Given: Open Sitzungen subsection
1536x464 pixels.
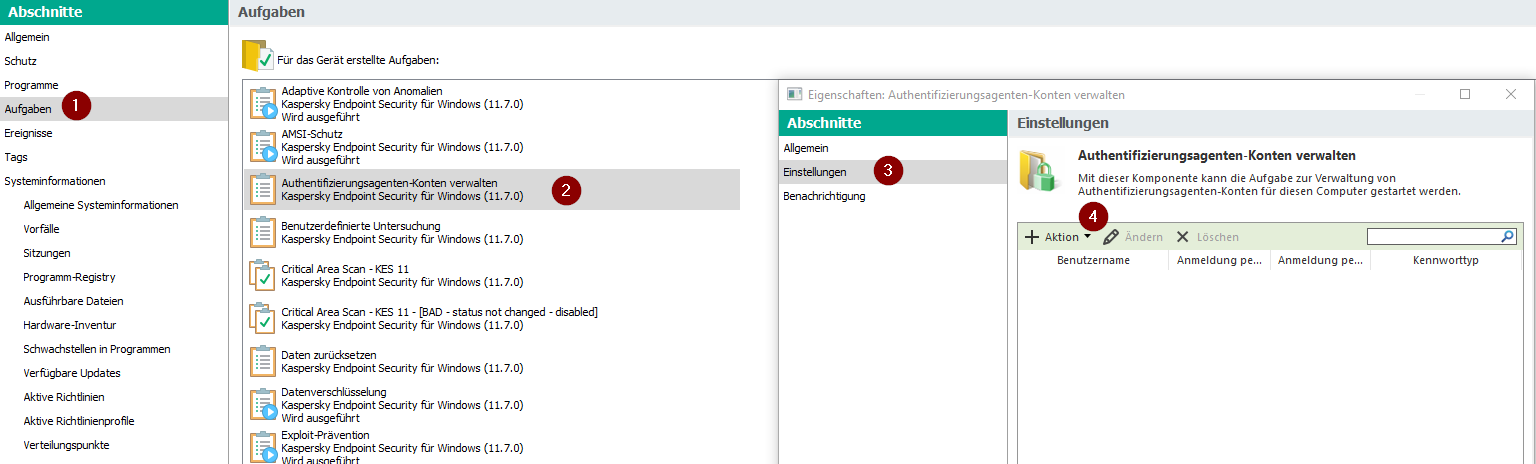Looking at the screenshot, I should [47, 253].
